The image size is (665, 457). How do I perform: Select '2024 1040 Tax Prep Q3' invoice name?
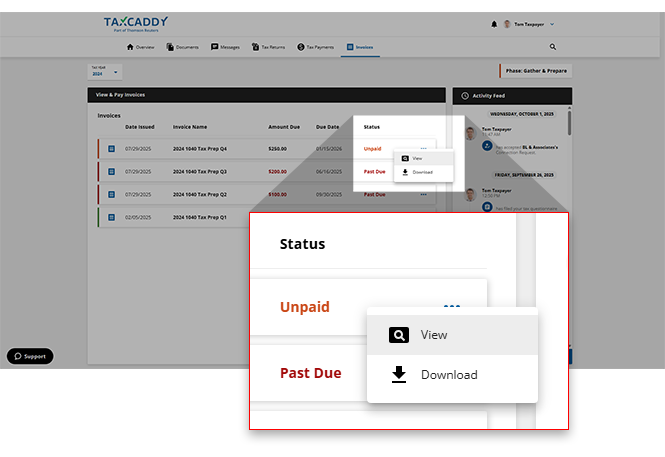[200, 172]
